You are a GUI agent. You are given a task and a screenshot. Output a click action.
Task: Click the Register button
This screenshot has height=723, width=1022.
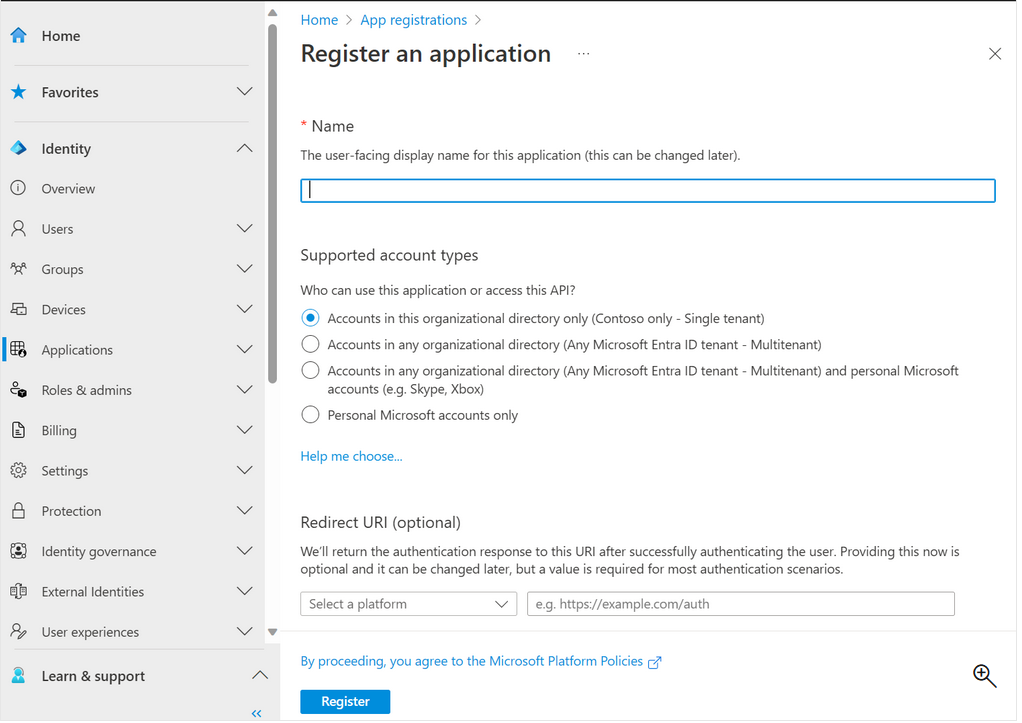[x=345, y=702]
